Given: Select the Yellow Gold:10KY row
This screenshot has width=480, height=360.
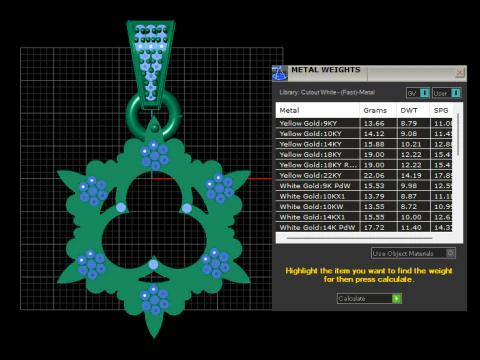Looking at the screenshot, I should [364, 134].
